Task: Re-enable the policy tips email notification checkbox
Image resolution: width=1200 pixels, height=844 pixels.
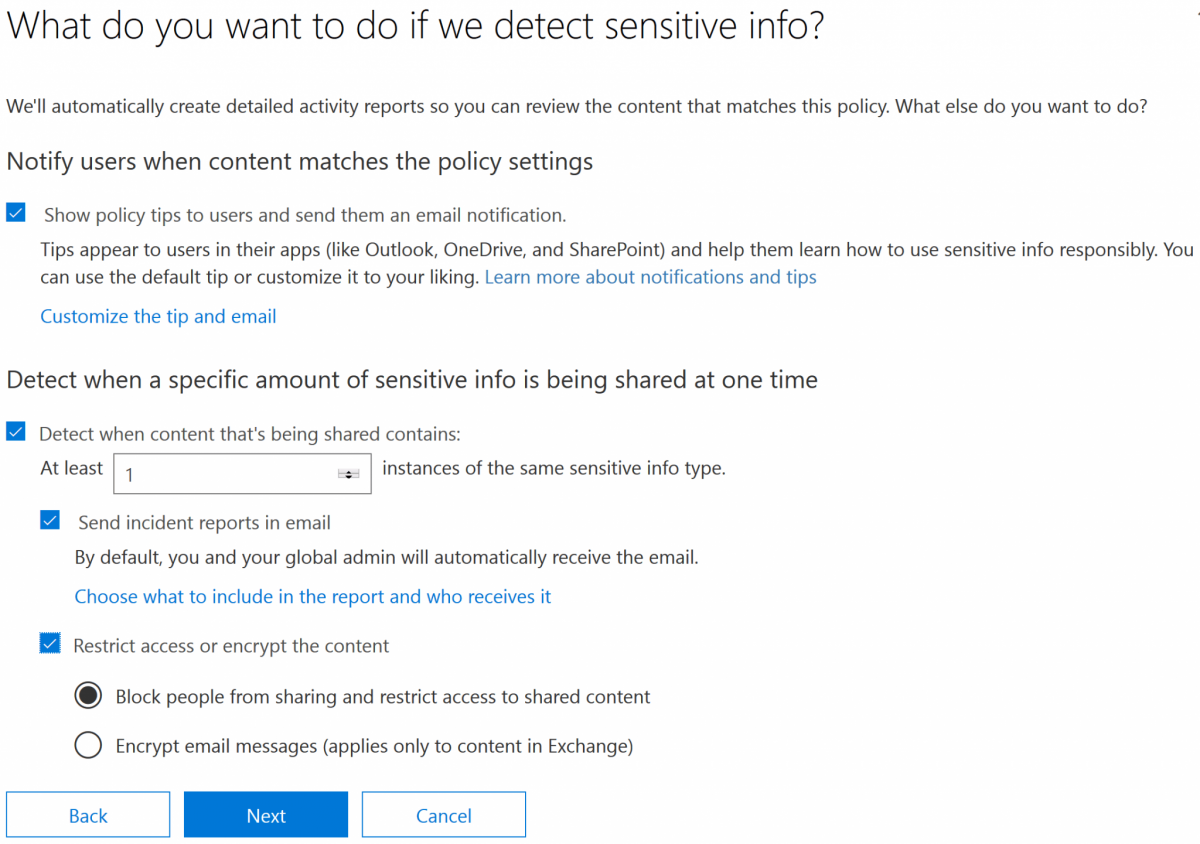Action: pos(15,210)
